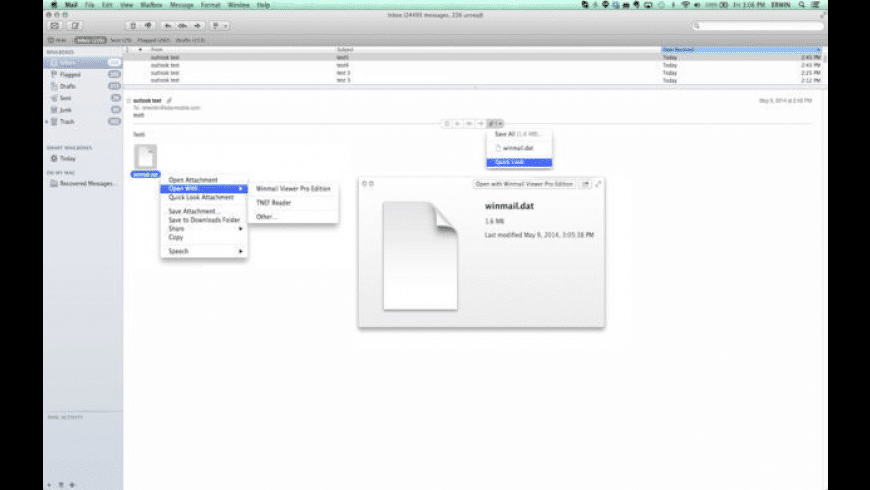The image size is (870, 490).
Task: Choose Quick Look in attachment popup
Action: click(519, 162)
